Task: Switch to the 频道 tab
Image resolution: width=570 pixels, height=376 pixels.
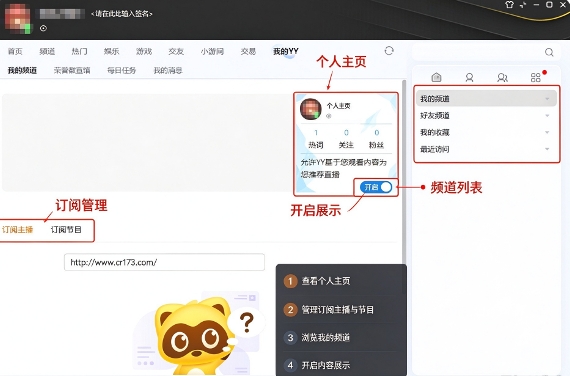Action: click(x=47, y=51)
